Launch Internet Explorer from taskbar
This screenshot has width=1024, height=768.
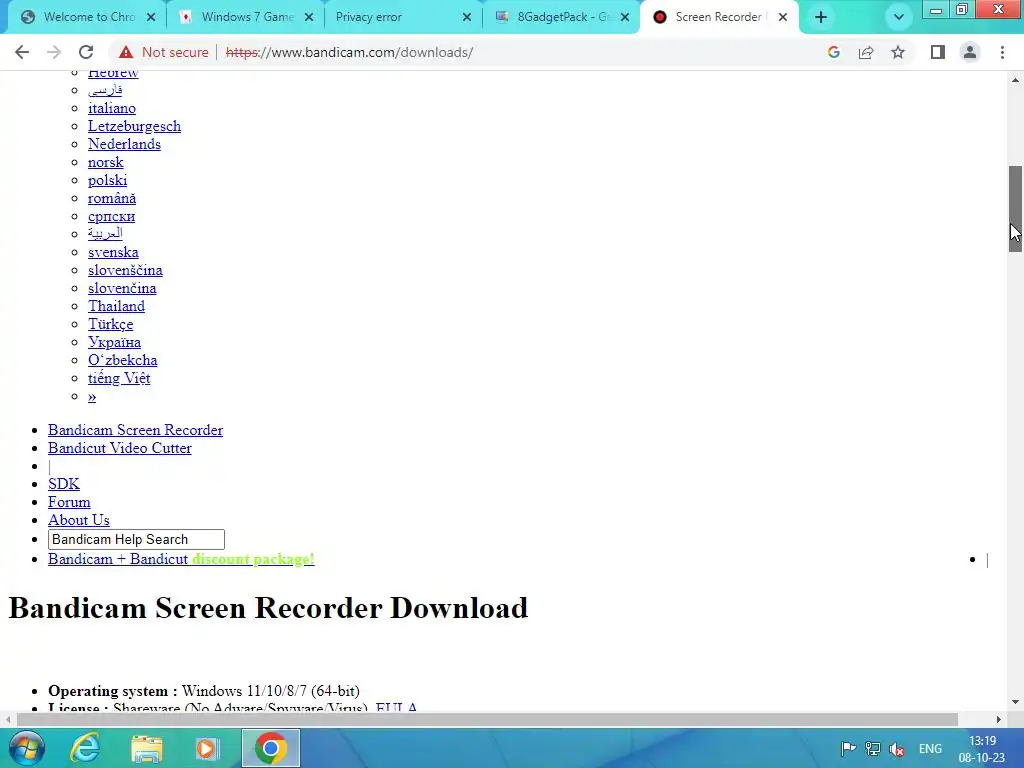pyautogui.click(x=85, y=748)
